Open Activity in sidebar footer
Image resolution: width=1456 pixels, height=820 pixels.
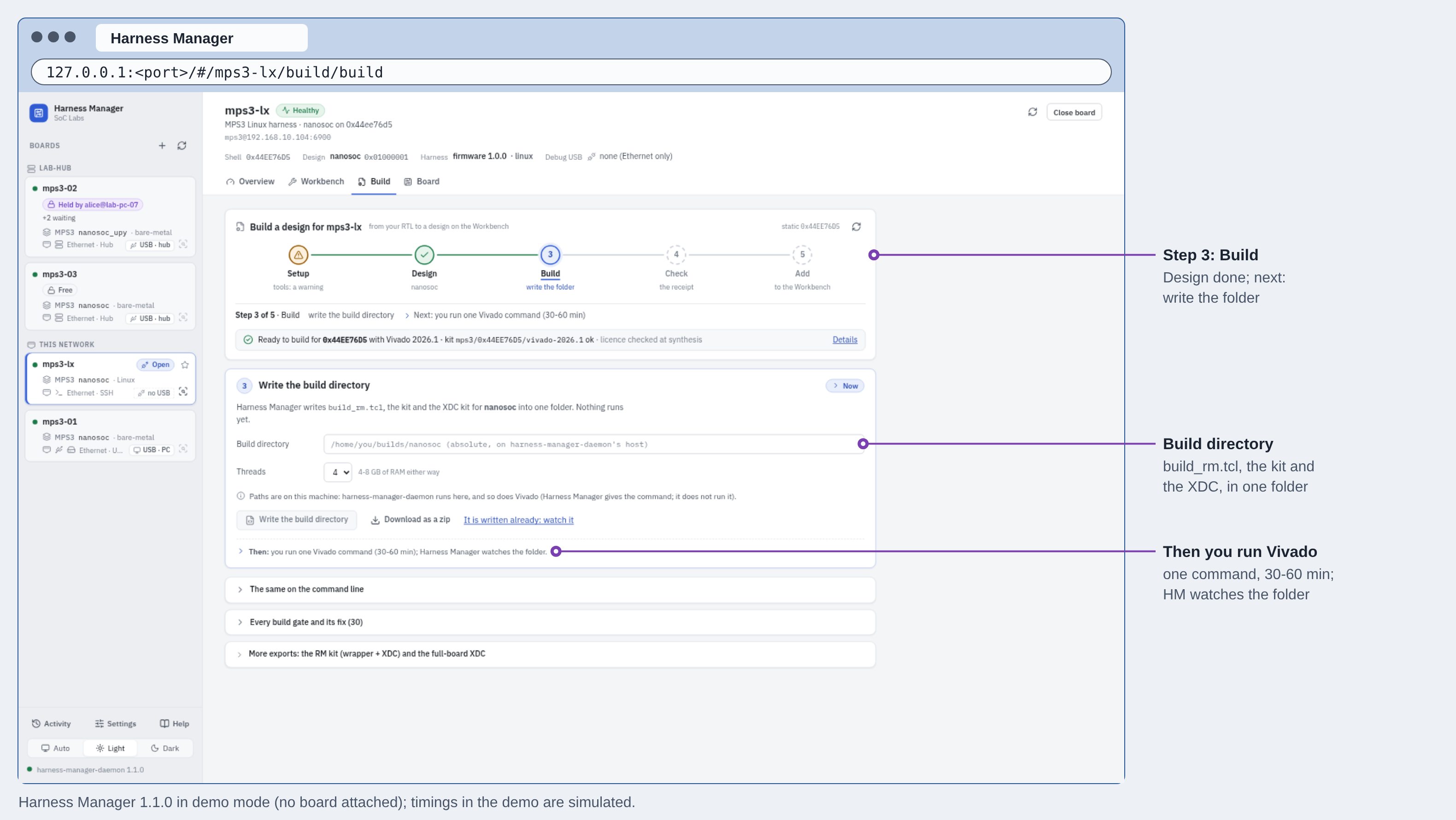[52, 724]
